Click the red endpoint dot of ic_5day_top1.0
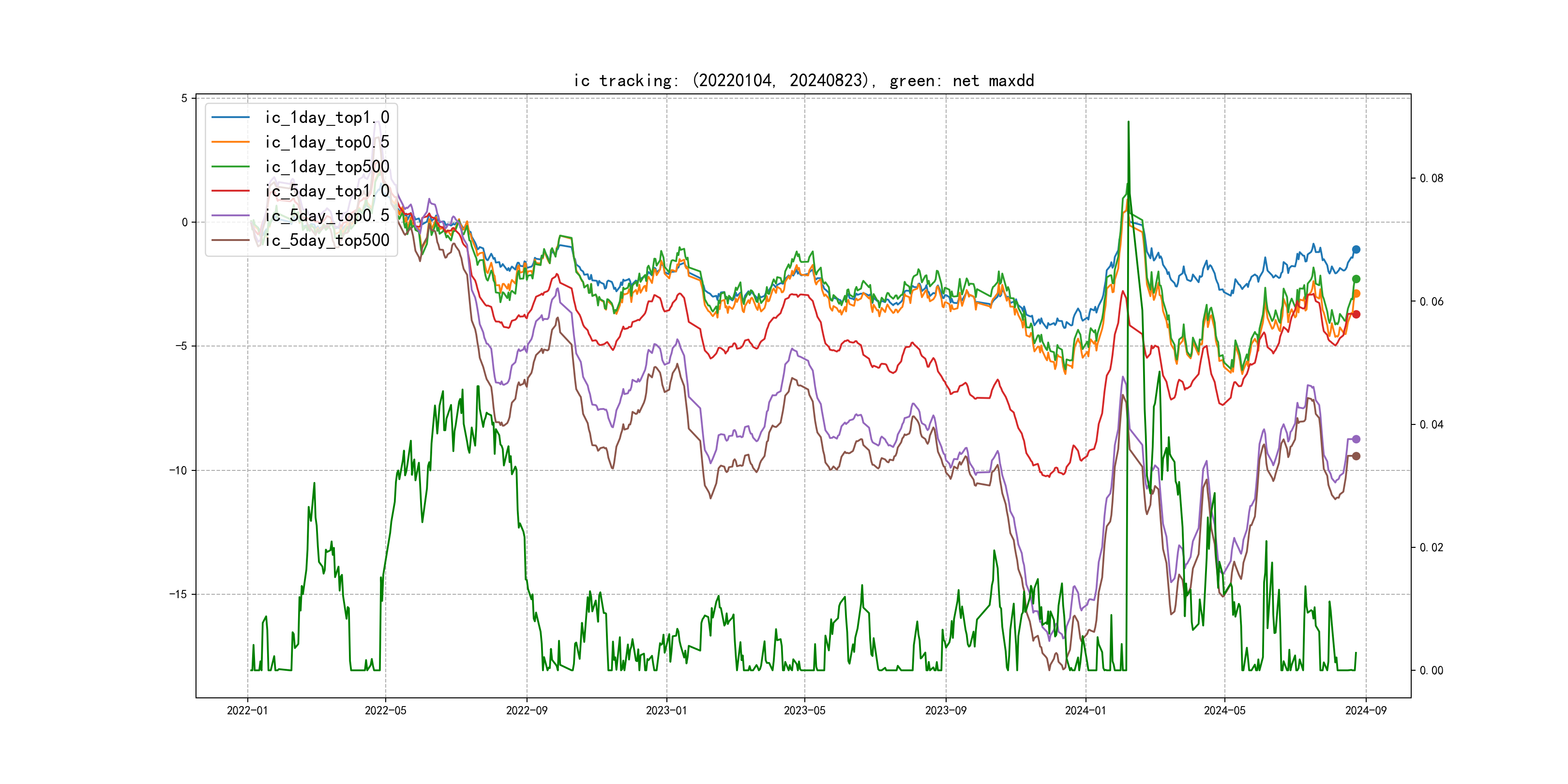The image size is (1568, 784). pyautogui.click(x=1356, y=314)
